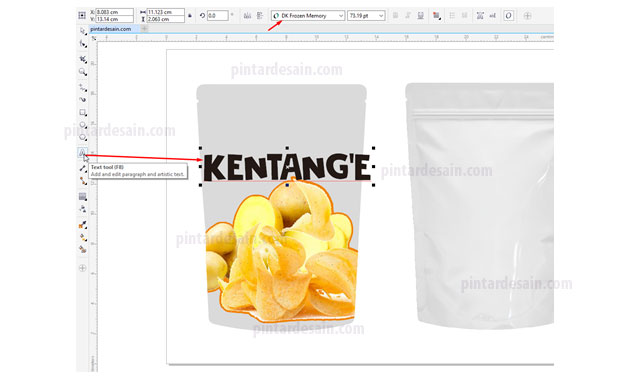Select the Drop Shadow effects tool
The height and width of the screenshot is (380, 630).
(82, 196)
